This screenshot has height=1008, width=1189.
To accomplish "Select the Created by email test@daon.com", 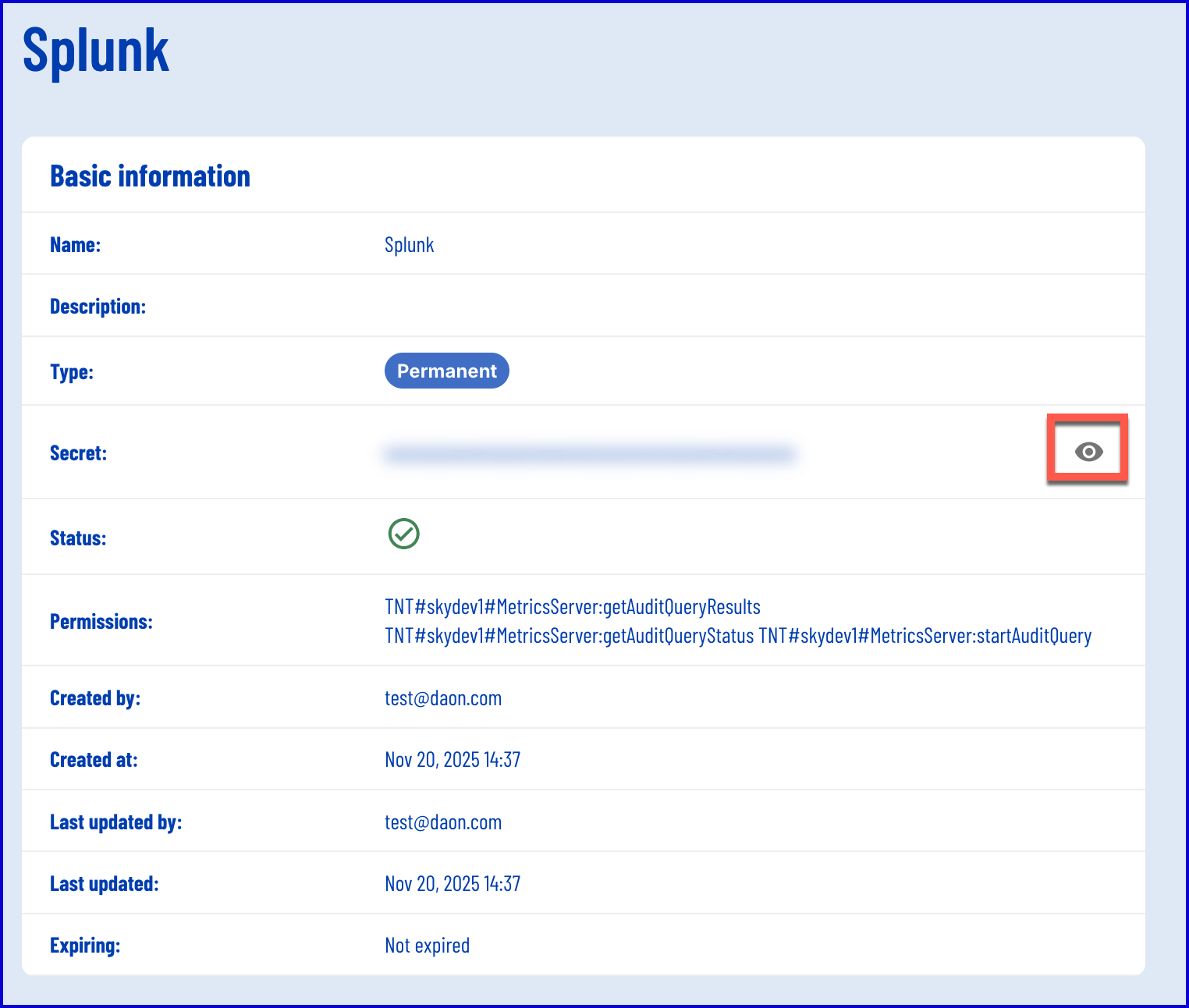I will point(443,698).
